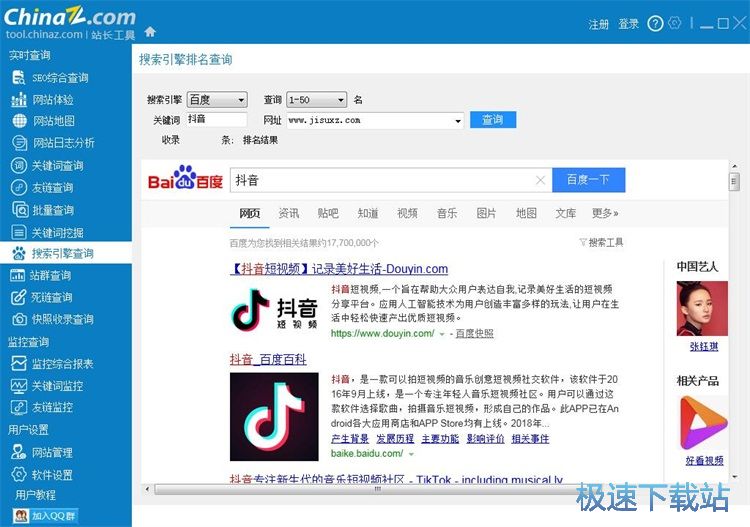Open the 影响评价 sublink
The height and width of the screenshot is (527, 750).
[485, 439]
